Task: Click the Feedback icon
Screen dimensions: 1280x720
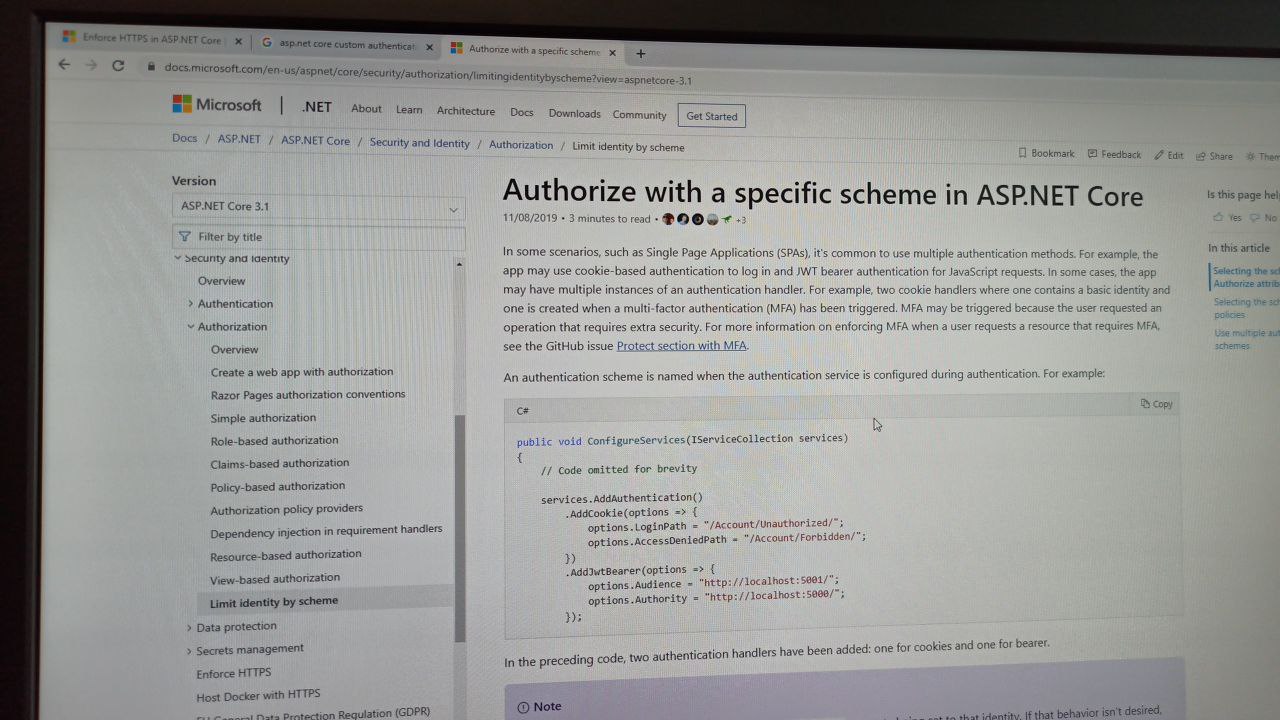Action: (1092, 154)
